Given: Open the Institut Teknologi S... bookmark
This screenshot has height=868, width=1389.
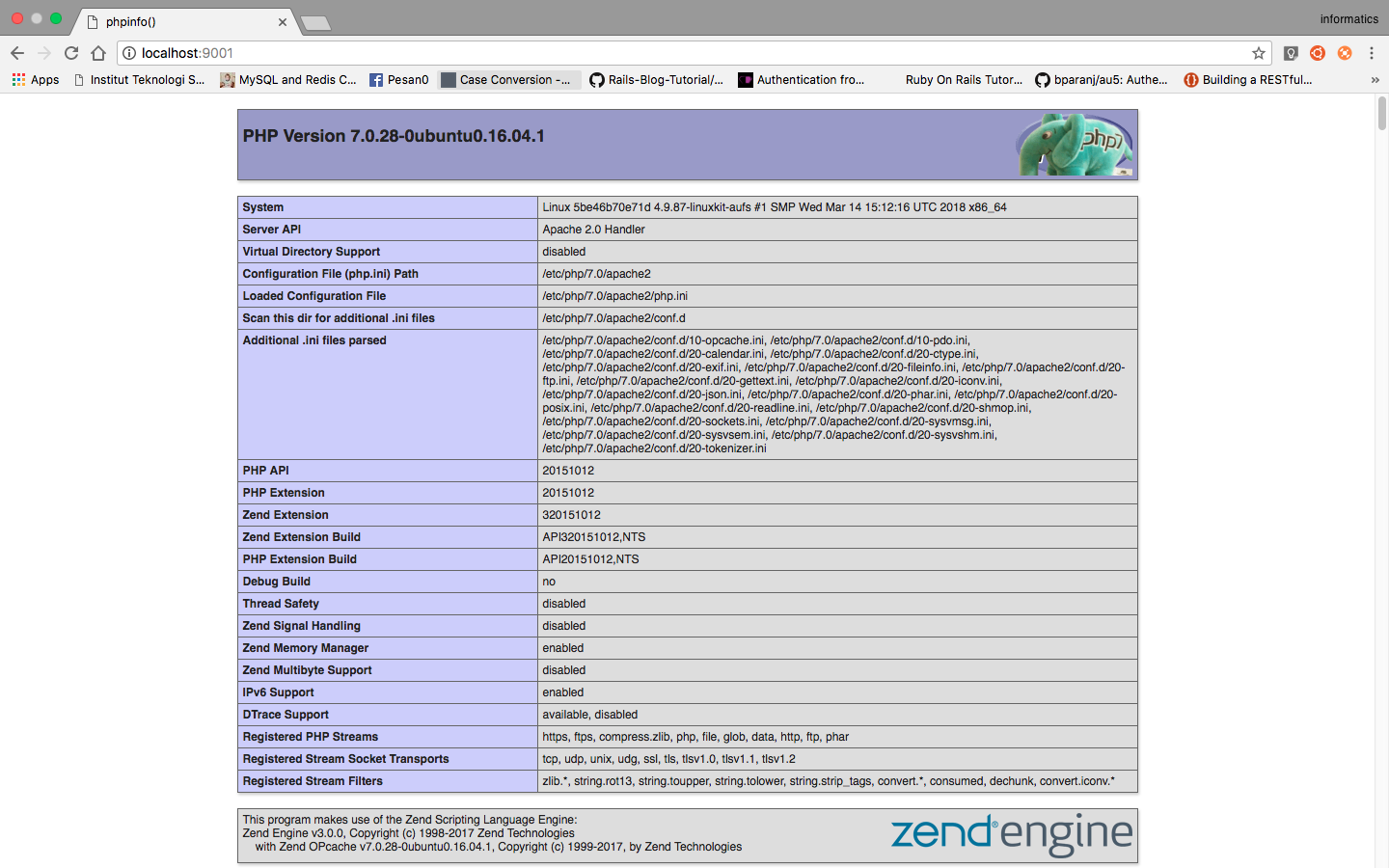Looking at the screenshot, I should (140, 80).
